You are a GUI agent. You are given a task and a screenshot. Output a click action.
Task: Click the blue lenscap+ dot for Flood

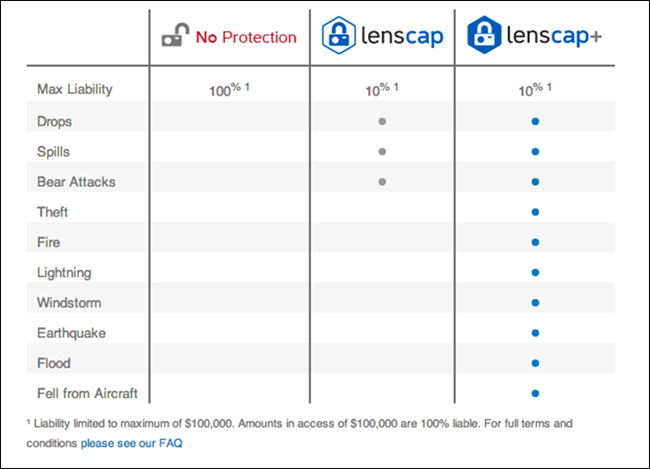pos(535,363)
